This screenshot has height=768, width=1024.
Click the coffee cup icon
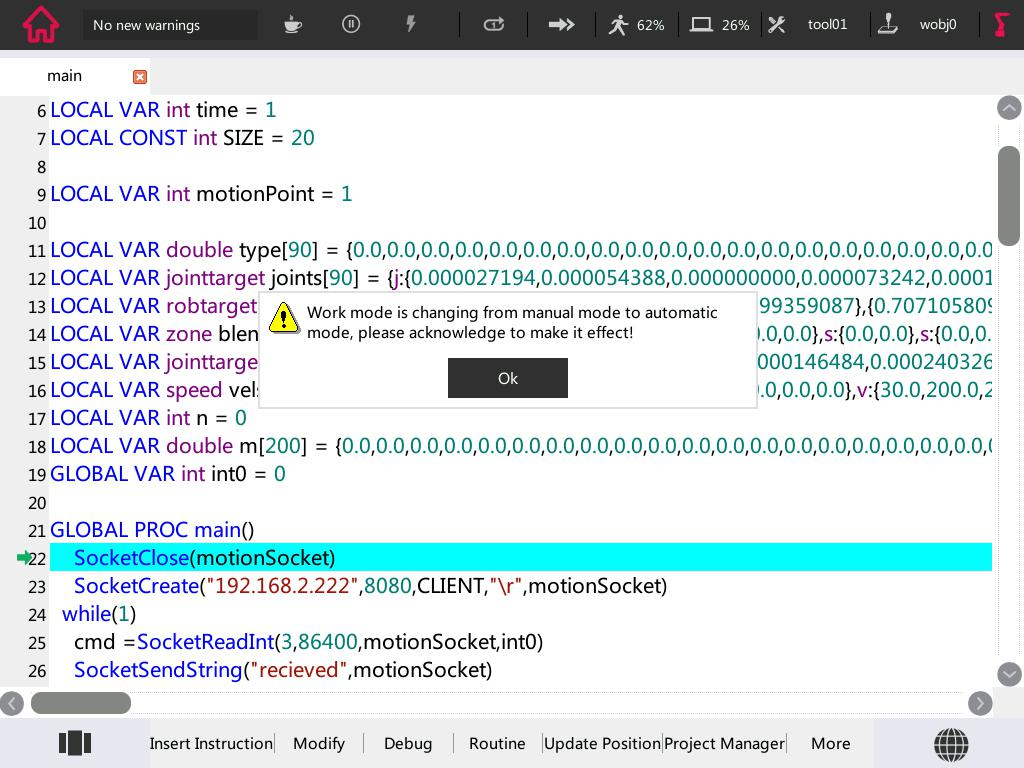pyautogui.click(x=292, y=24)
